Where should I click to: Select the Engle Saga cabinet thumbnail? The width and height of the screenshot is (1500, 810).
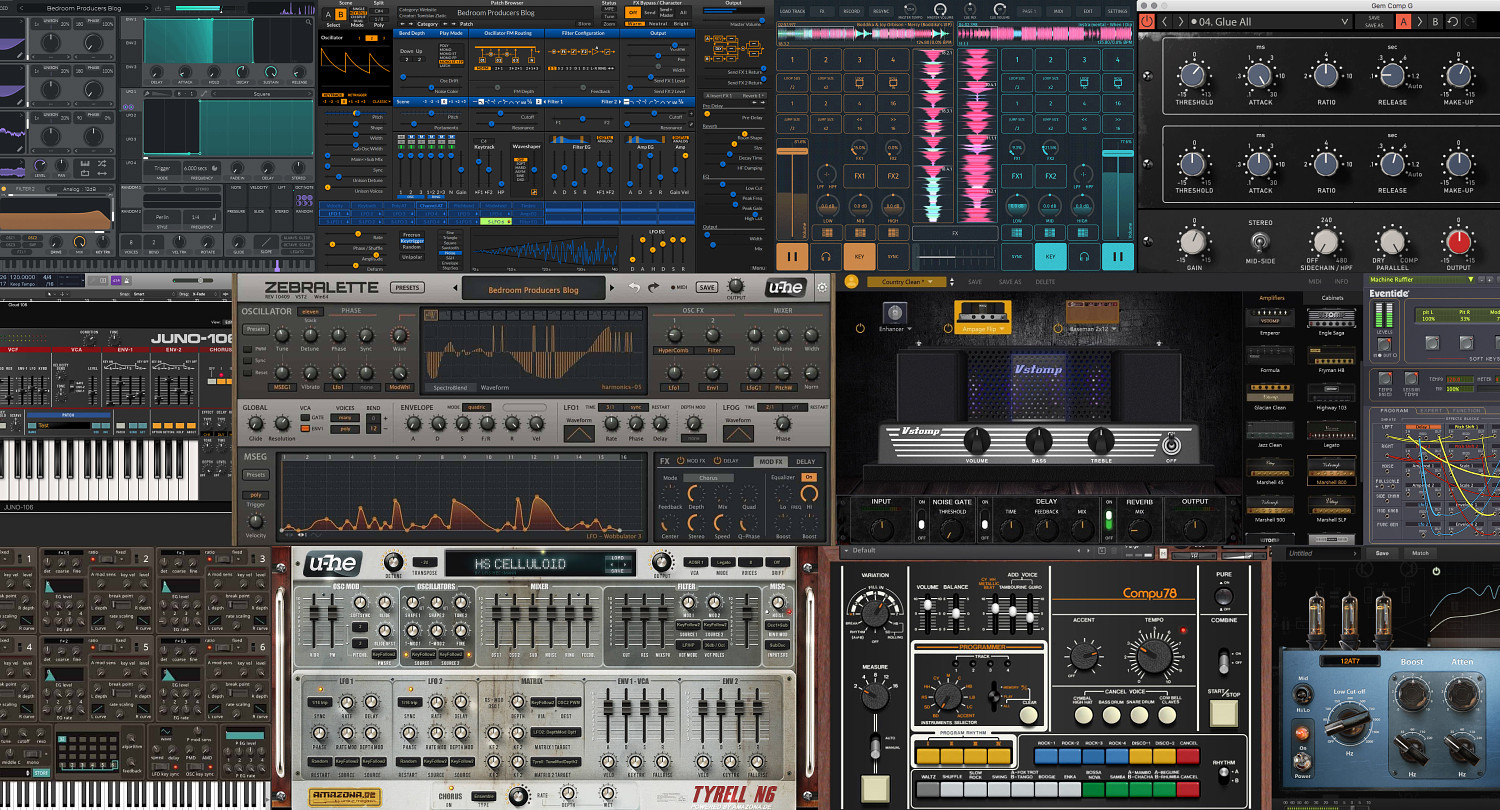(x=1332, y=318)
